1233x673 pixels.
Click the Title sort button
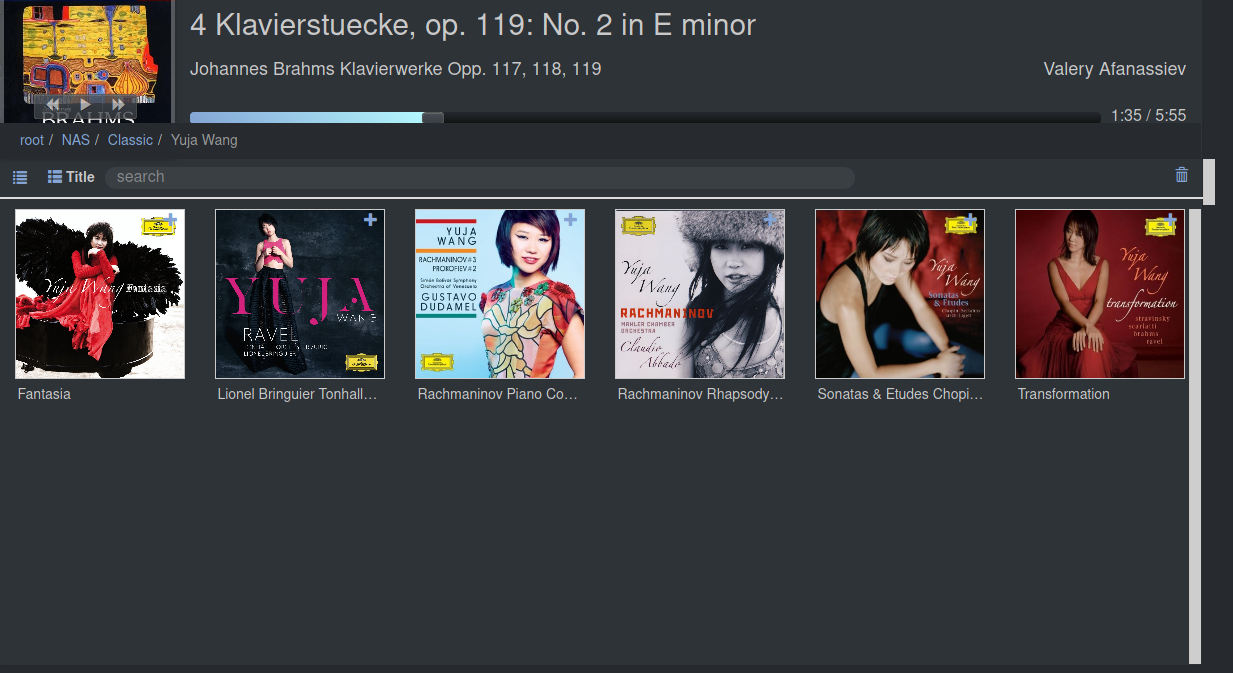[x=71, y=177]
